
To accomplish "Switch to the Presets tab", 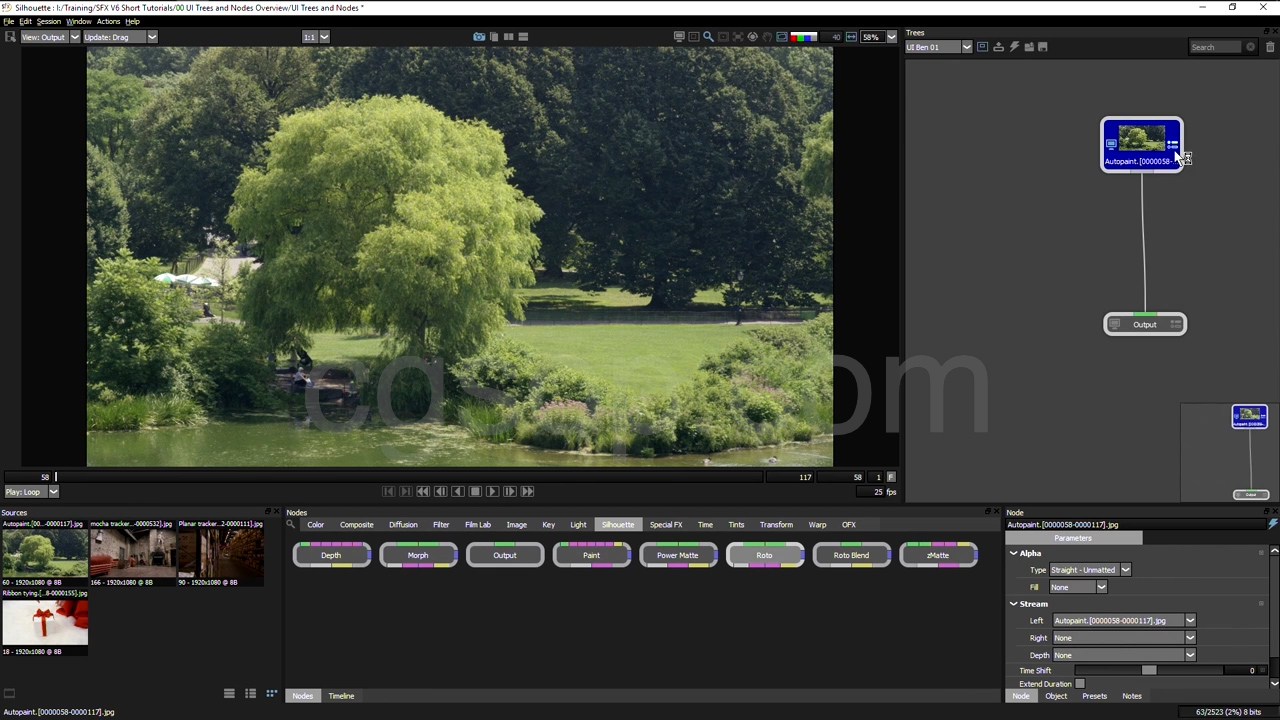I will [x=1094, y=696].
